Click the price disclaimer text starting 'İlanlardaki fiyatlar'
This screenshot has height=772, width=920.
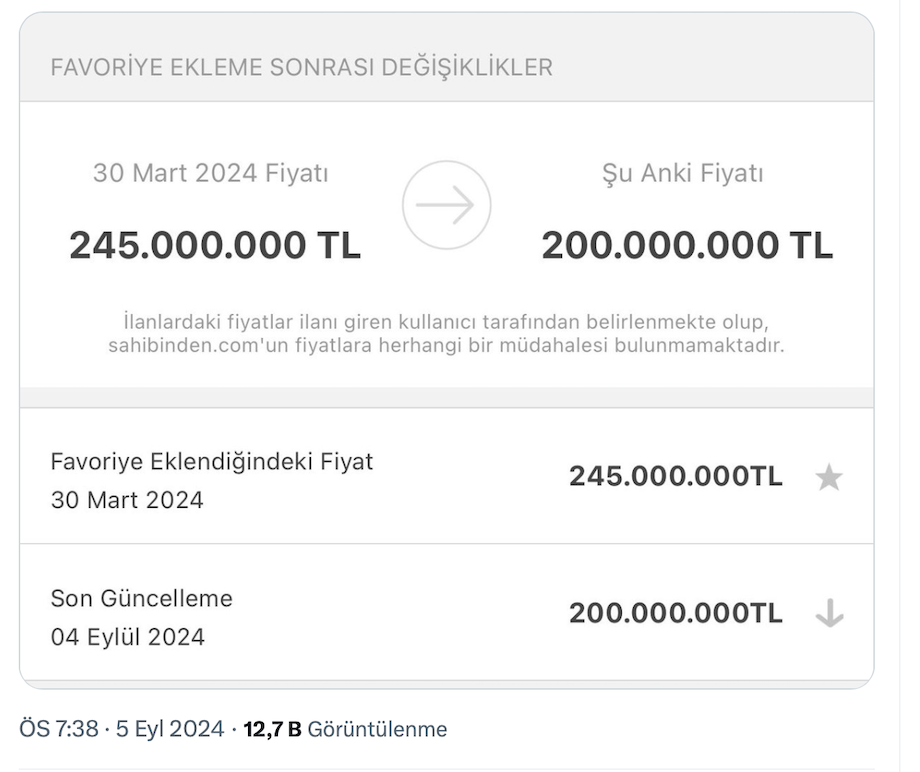(x=446, y=324)
